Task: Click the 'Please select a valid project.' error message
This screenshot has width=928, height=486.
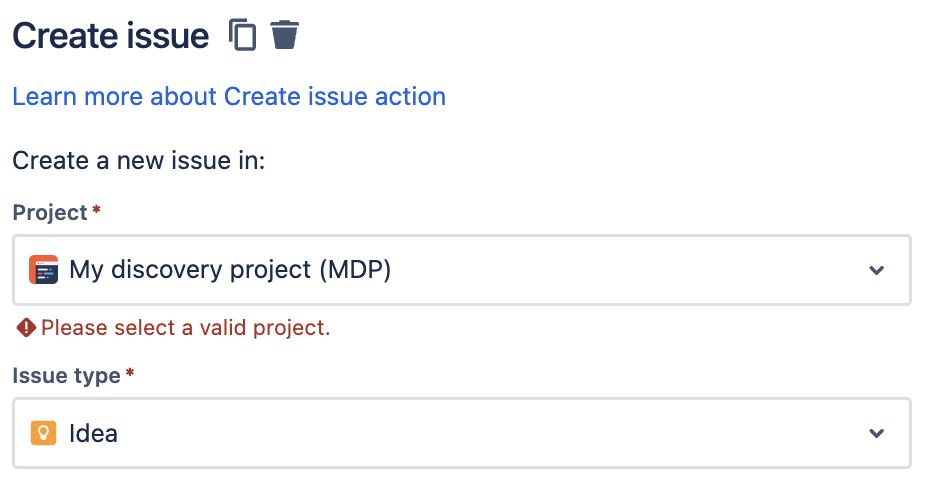Action: click(185, 327)
